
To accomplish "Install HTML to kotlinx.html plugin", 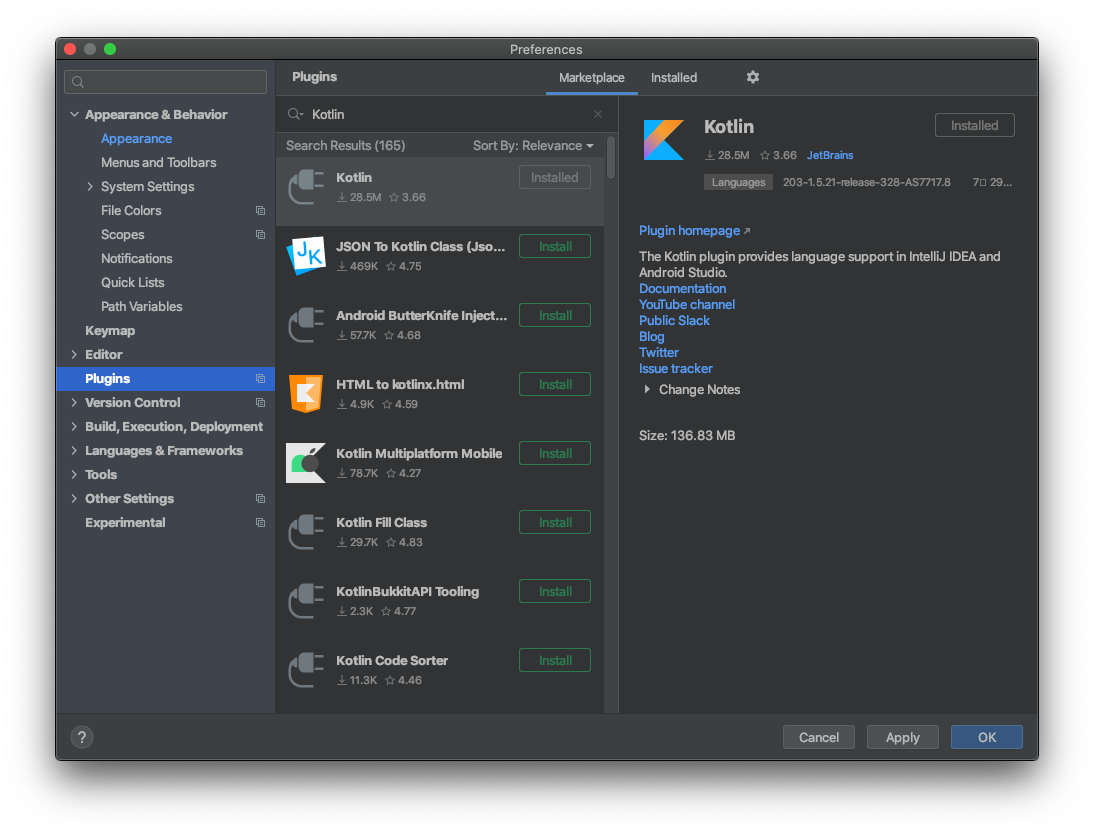I will tap(555, 385).
